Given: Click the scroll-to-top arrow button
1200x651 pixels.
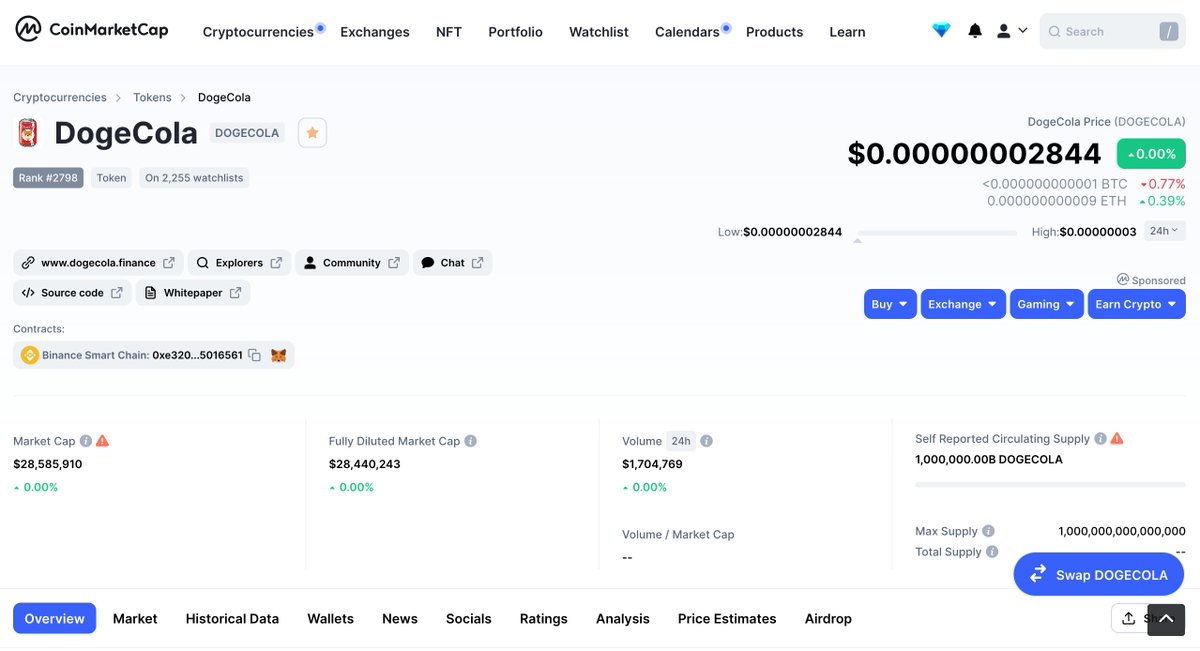Looking at the screenshot, I should click(x=1166, y=620).
